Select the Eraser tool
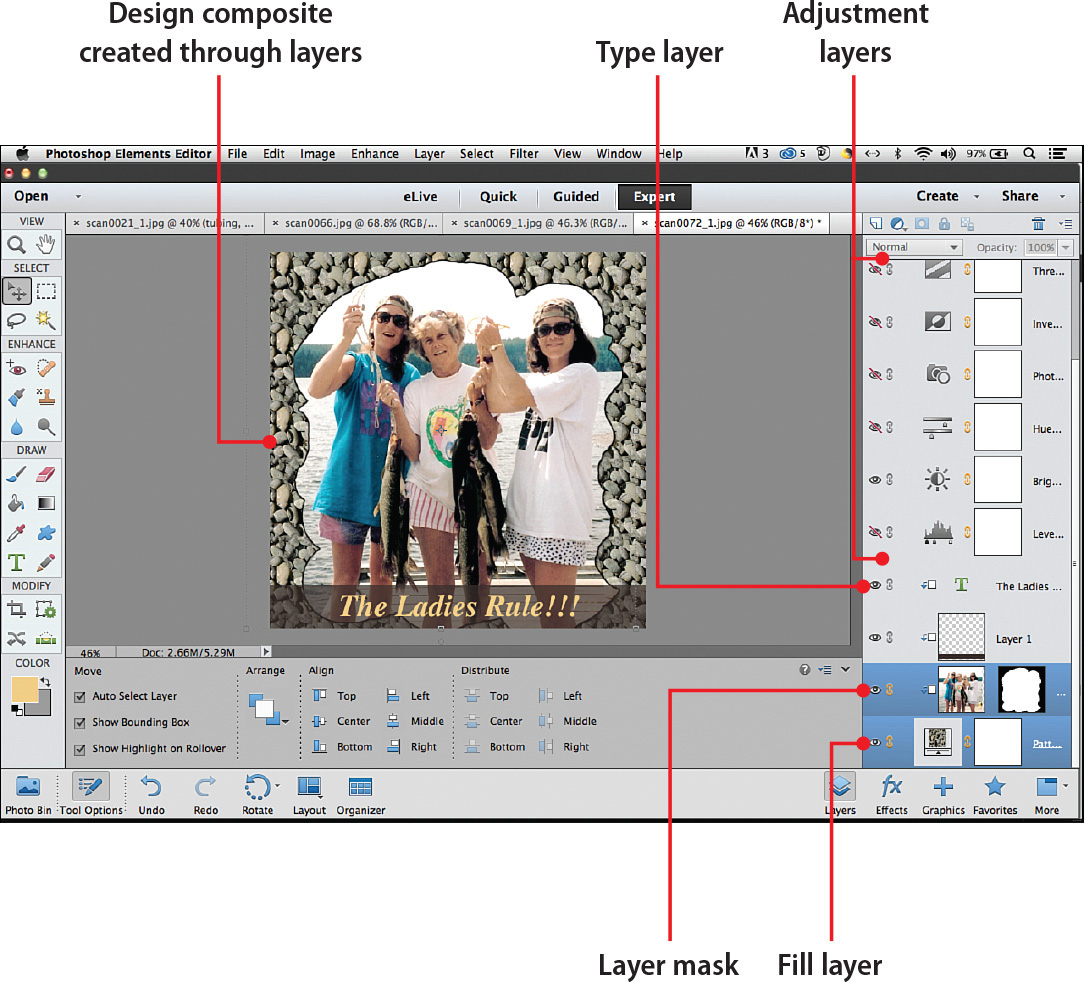This screenshot has height=982, width=1085. point(46,474)
